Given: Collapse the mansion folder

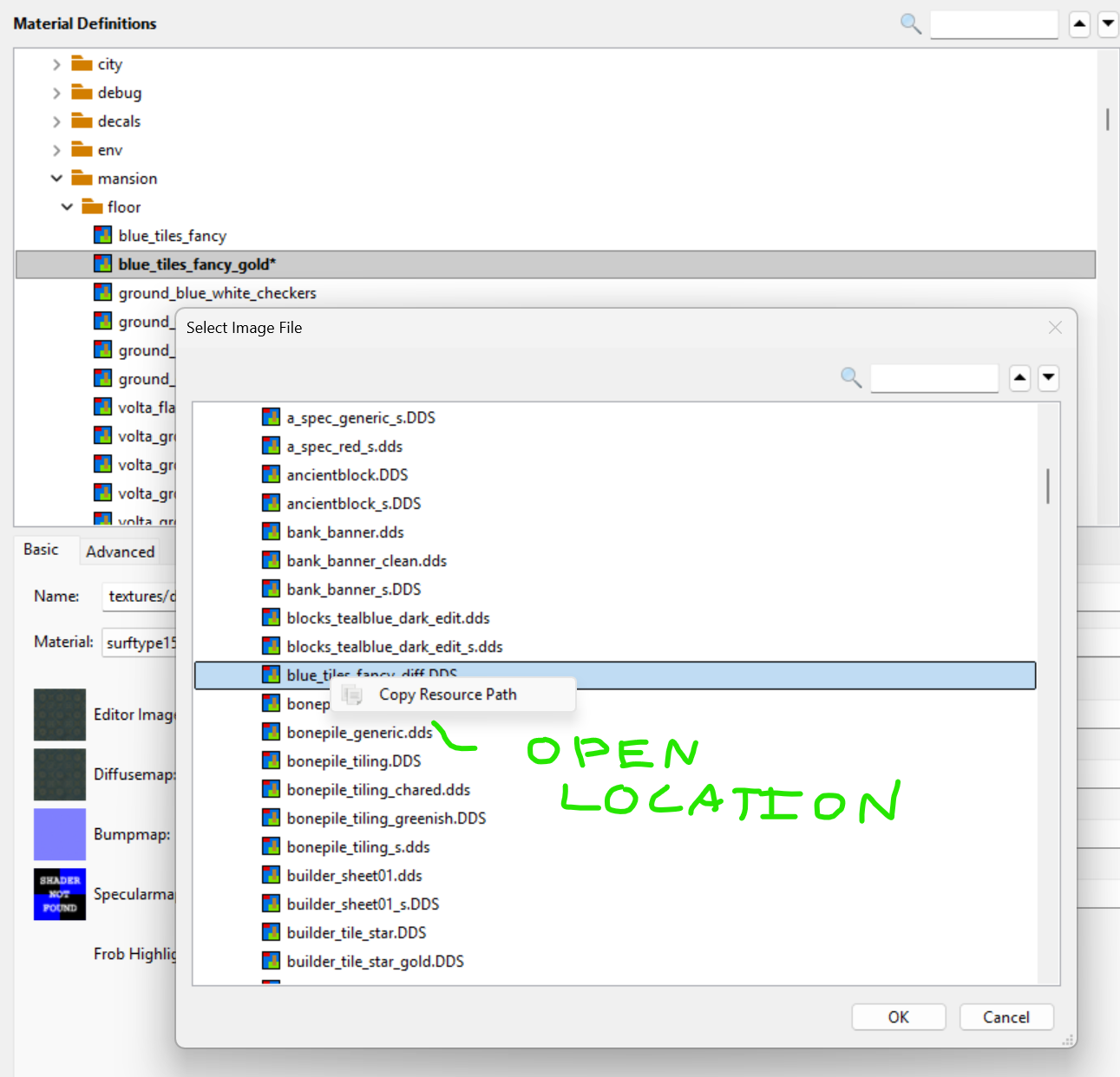Looking at the screenshot, I should point(56,179).
